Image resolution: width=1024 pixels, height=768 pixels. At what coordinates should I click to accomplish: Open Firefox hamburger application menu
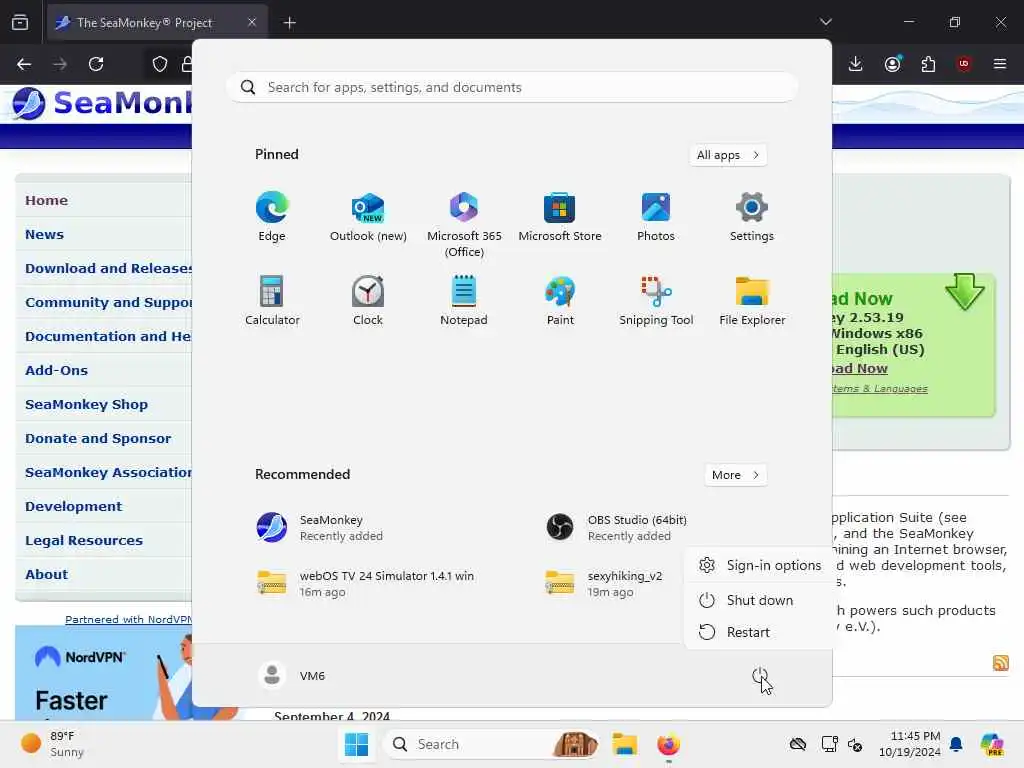[x=1000, y=64]
